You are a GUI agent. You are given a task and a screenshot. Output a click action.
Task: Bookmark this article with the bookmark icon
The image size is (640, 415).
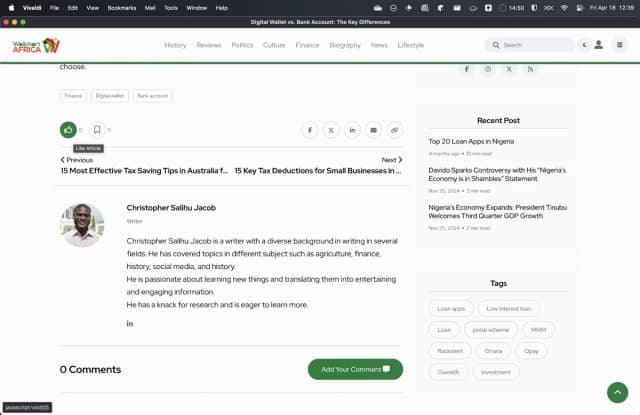coord(97,129)
